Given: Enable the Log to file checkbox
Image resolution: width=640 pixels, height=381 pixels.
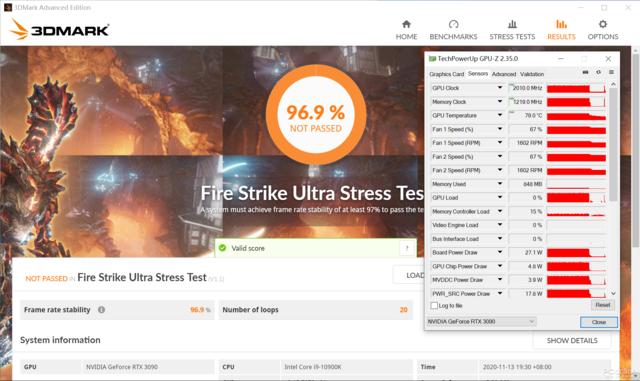Looking at the screenshot, I should [x=434, y=305].
